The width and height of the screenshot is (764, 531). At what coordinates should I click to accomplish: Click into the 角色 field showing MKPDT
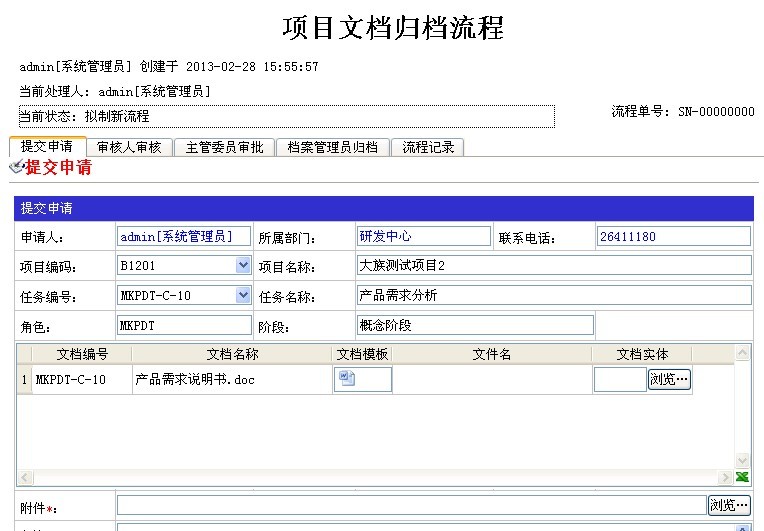[184, 325]
